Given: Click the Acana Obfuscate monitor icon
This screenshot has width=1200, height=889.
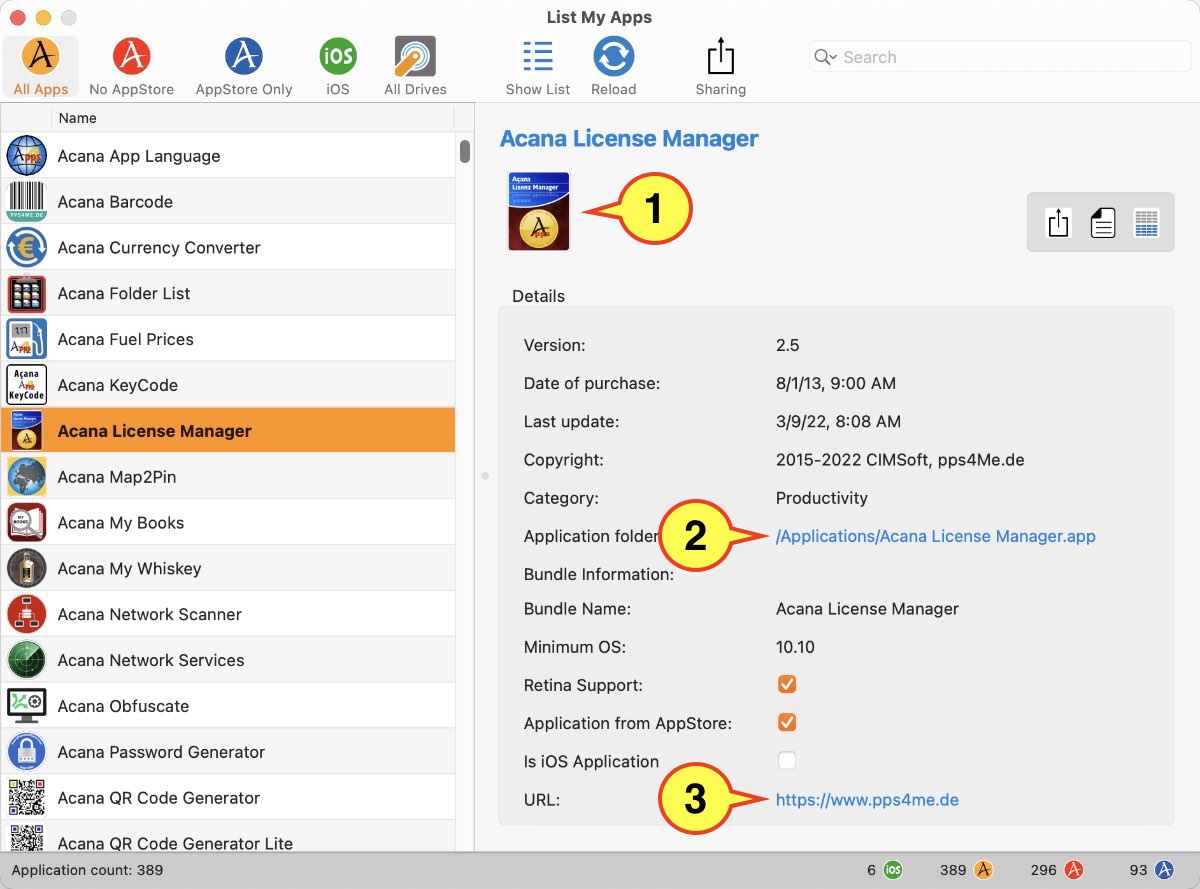Looking at the screenshot, I should 27,707.
